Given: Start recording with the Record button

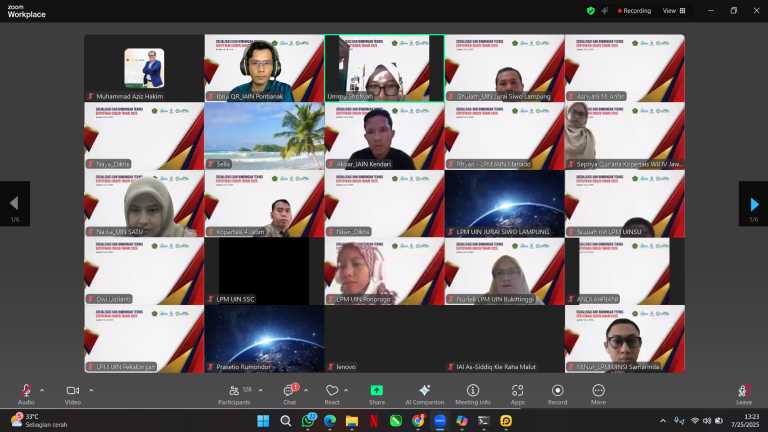Looking at the screenshot, I should click(x=557, y=391).
